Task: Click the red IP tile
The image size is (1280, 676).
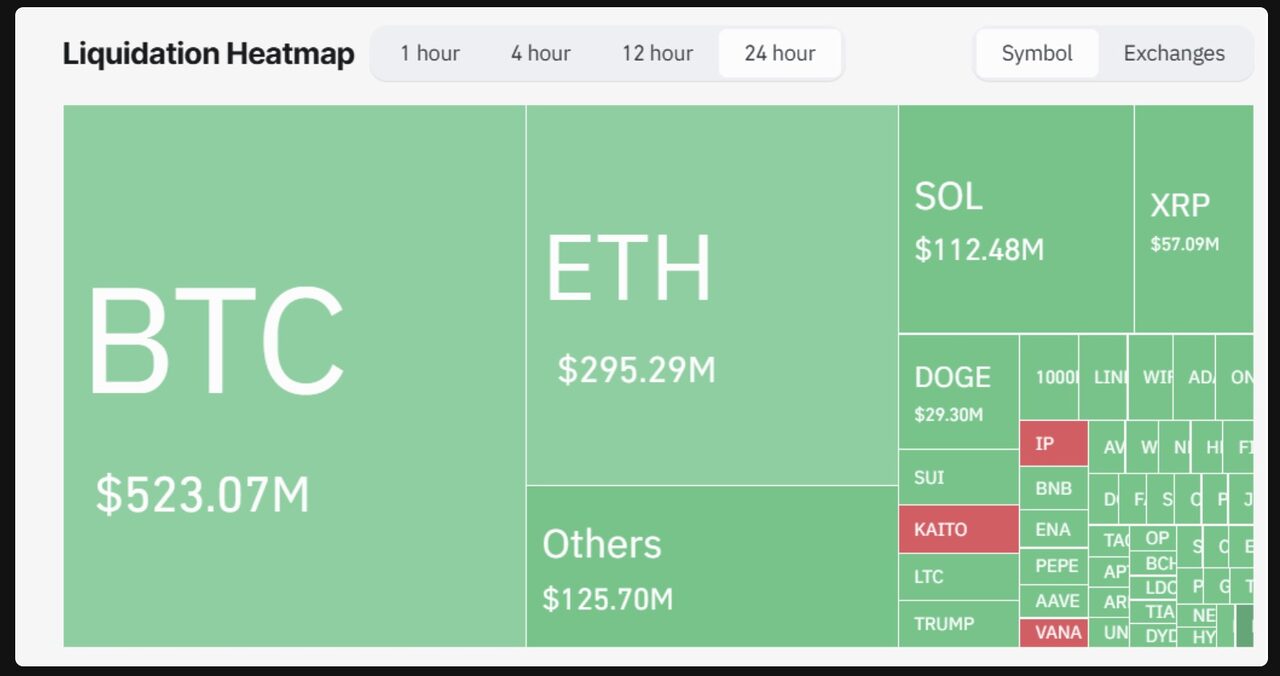Action: (x=1053, y=443)
